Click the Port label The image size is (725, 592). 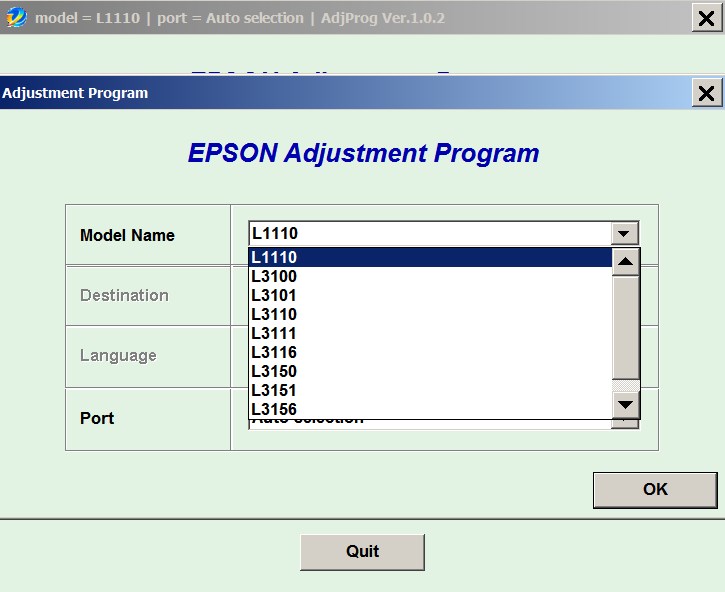pyautogui.click(x=97, y=418)
